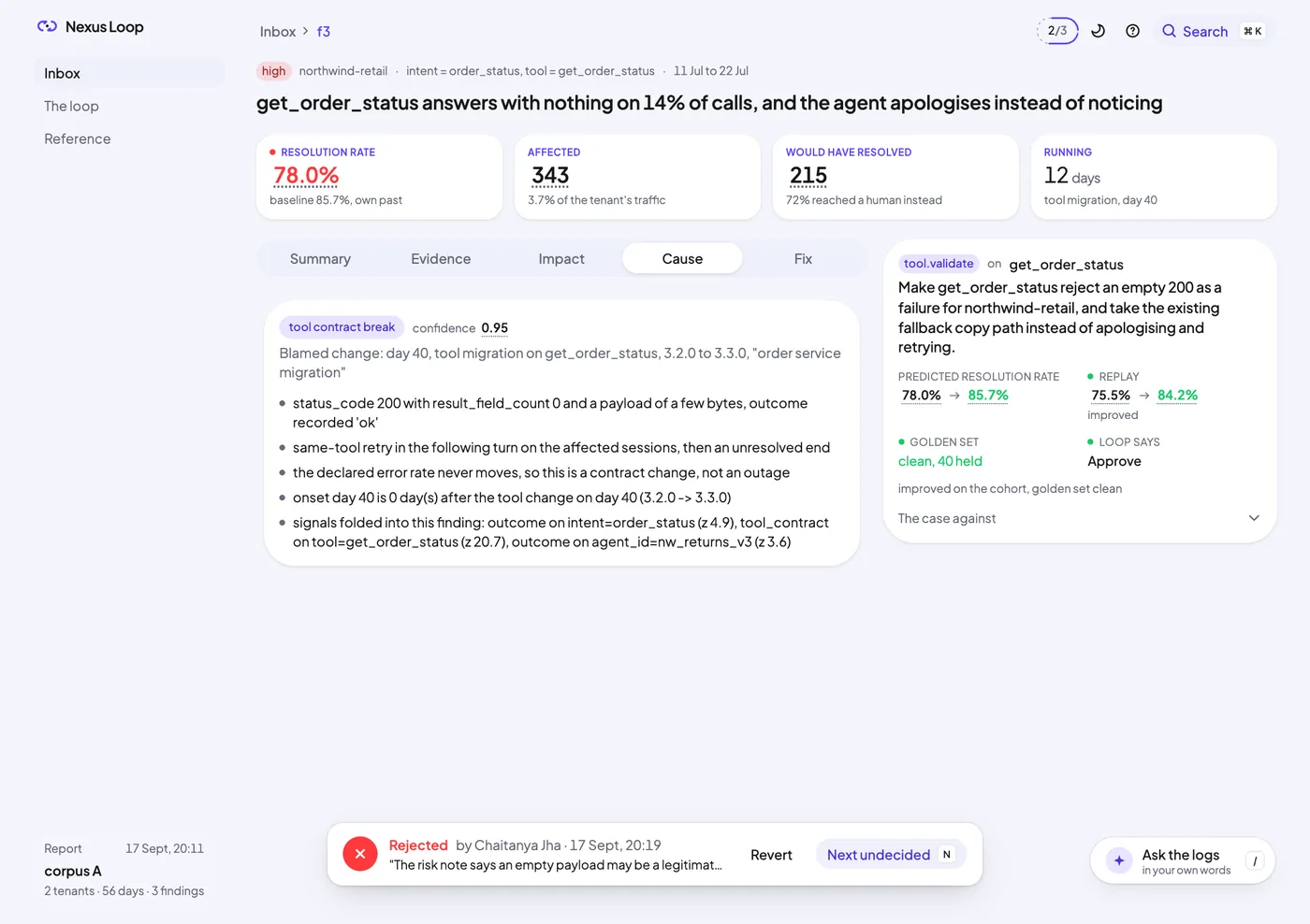Open Ask the logs prompt

[x=1183, y=860]
